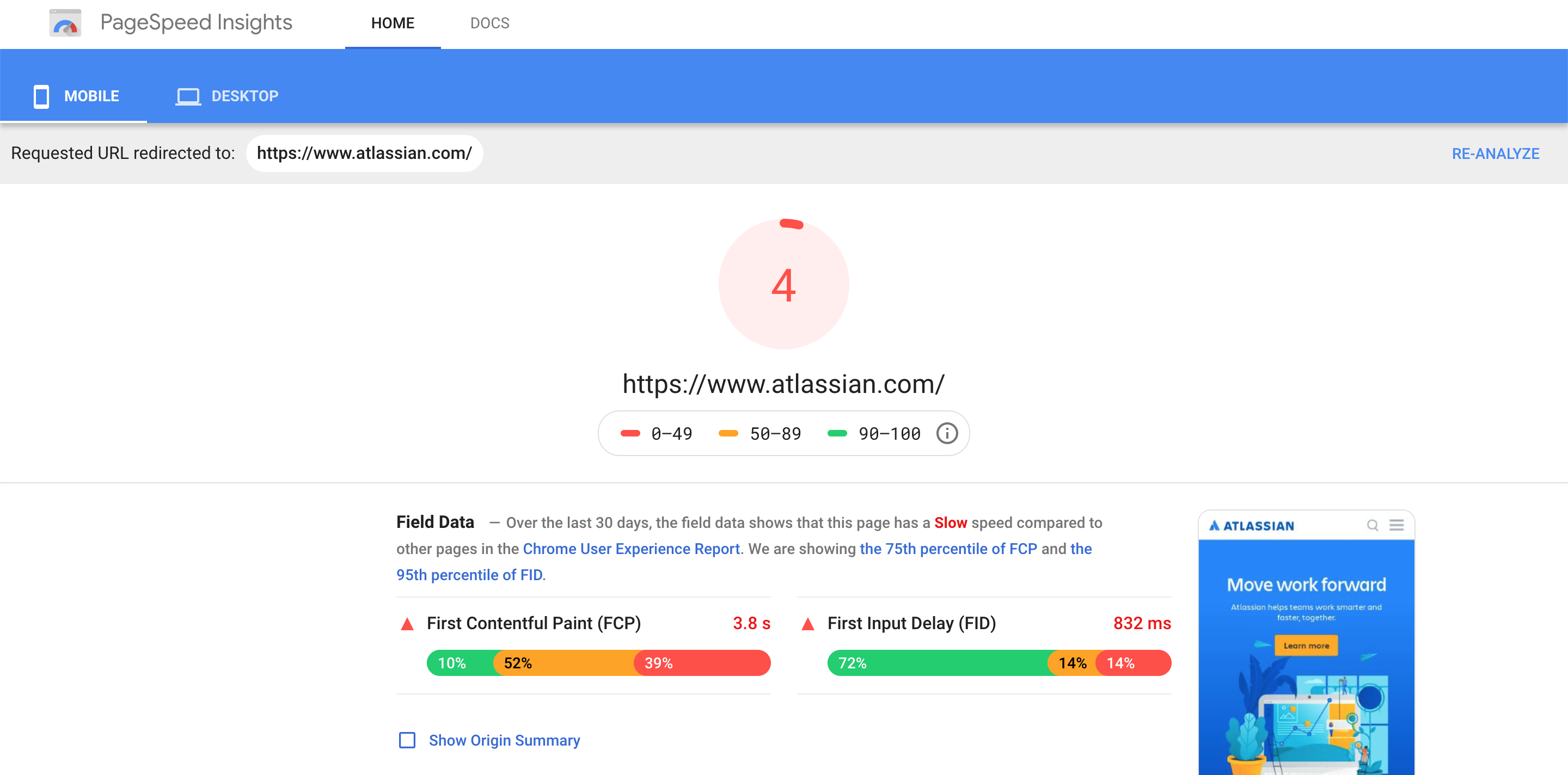Click the RE-ANALYZE button
Image resolution: width=1568 pixels, height=775 pixels.
coord(1495,153)
